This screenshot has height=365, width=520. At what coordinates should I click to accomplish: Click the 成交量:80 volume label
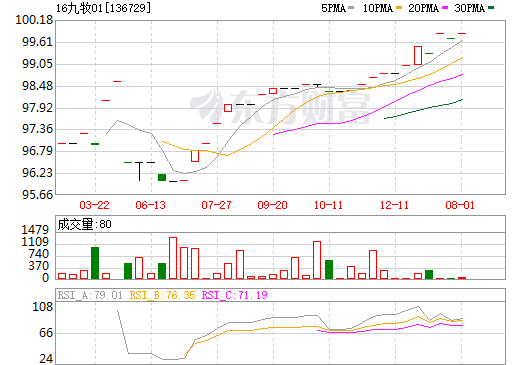coord(85,224)
